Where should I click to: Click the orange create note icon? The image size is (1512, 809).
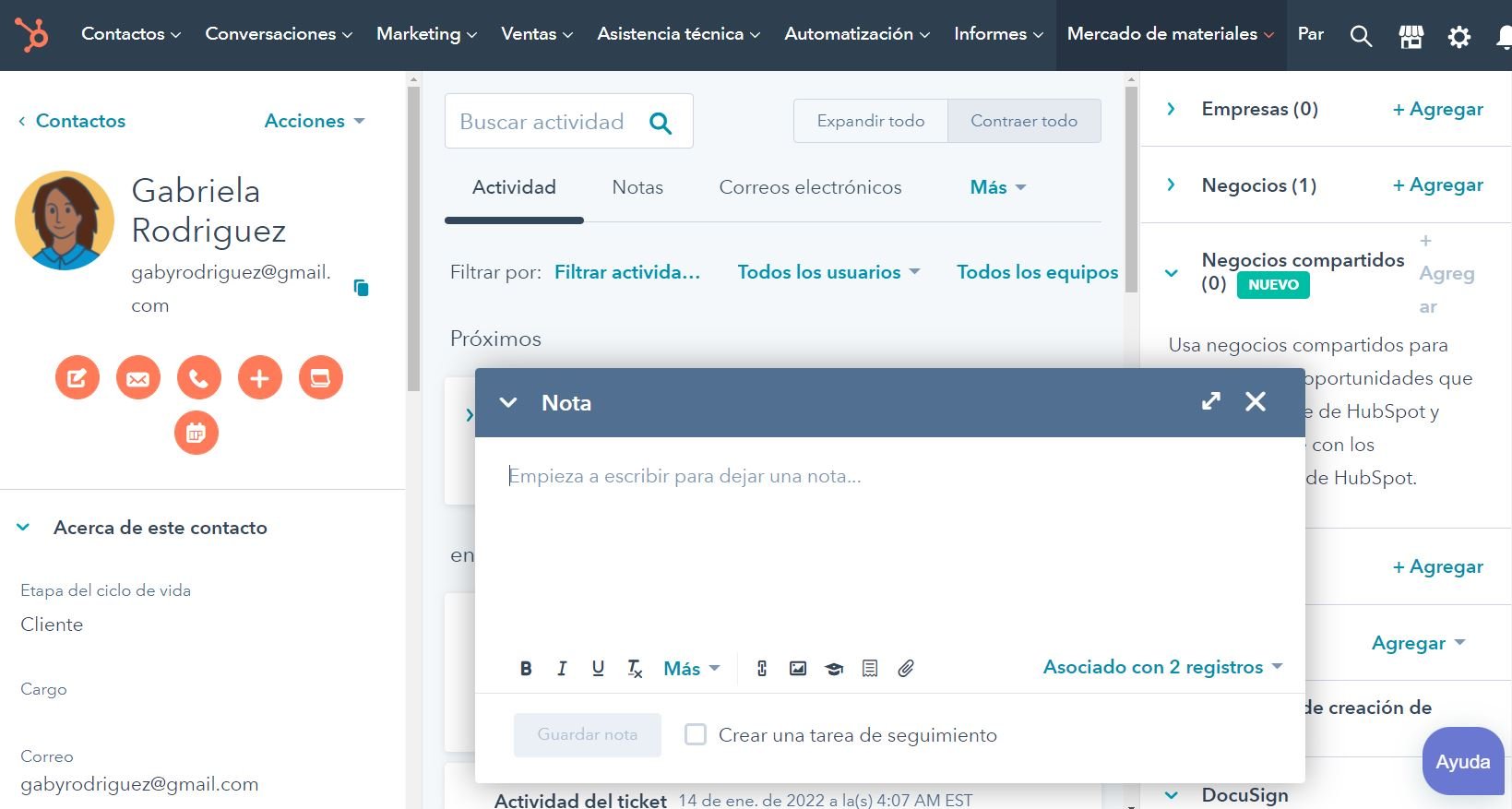[77, 377]
